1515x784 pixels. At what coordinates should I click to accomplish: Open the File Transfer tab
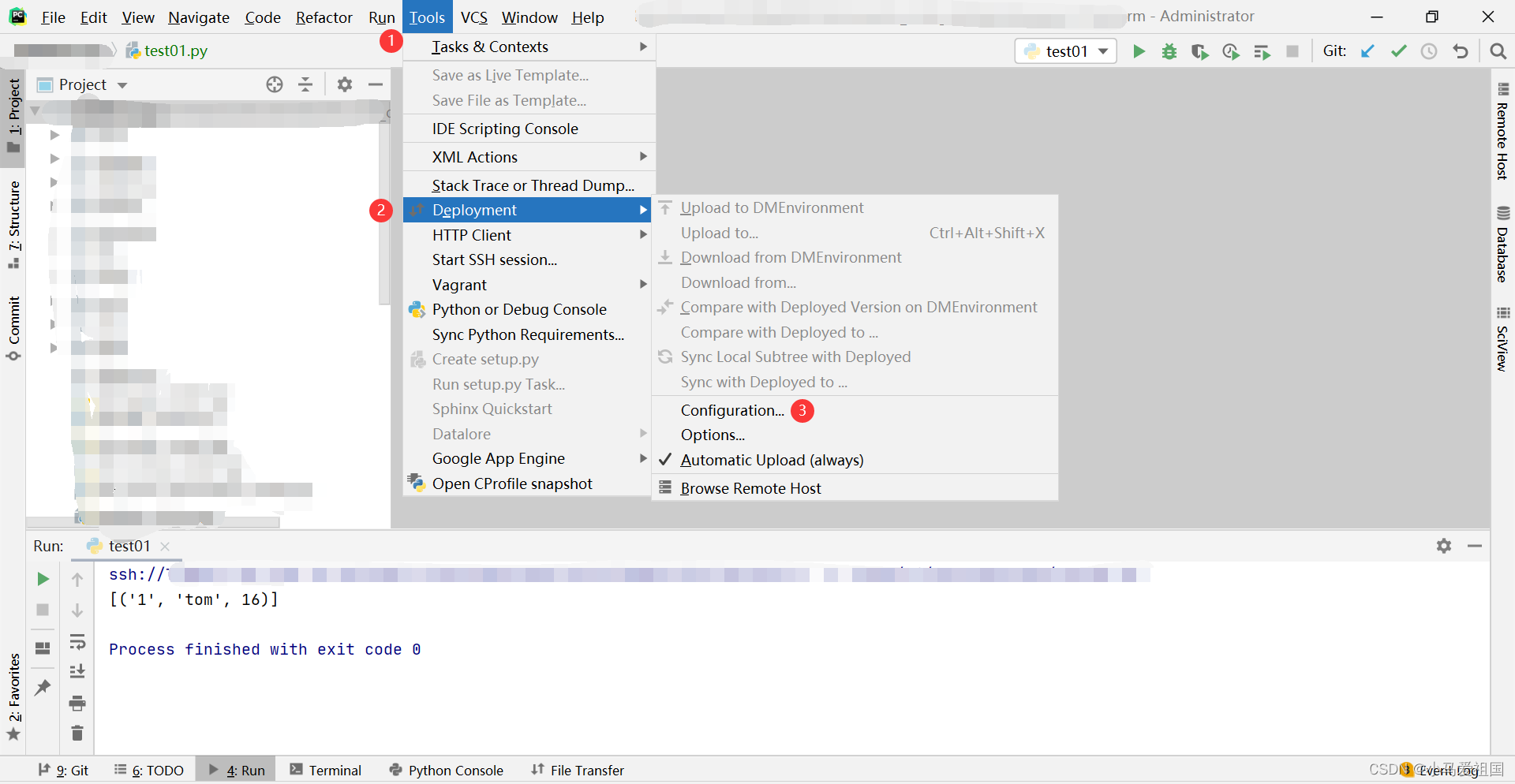click(578, 770)
